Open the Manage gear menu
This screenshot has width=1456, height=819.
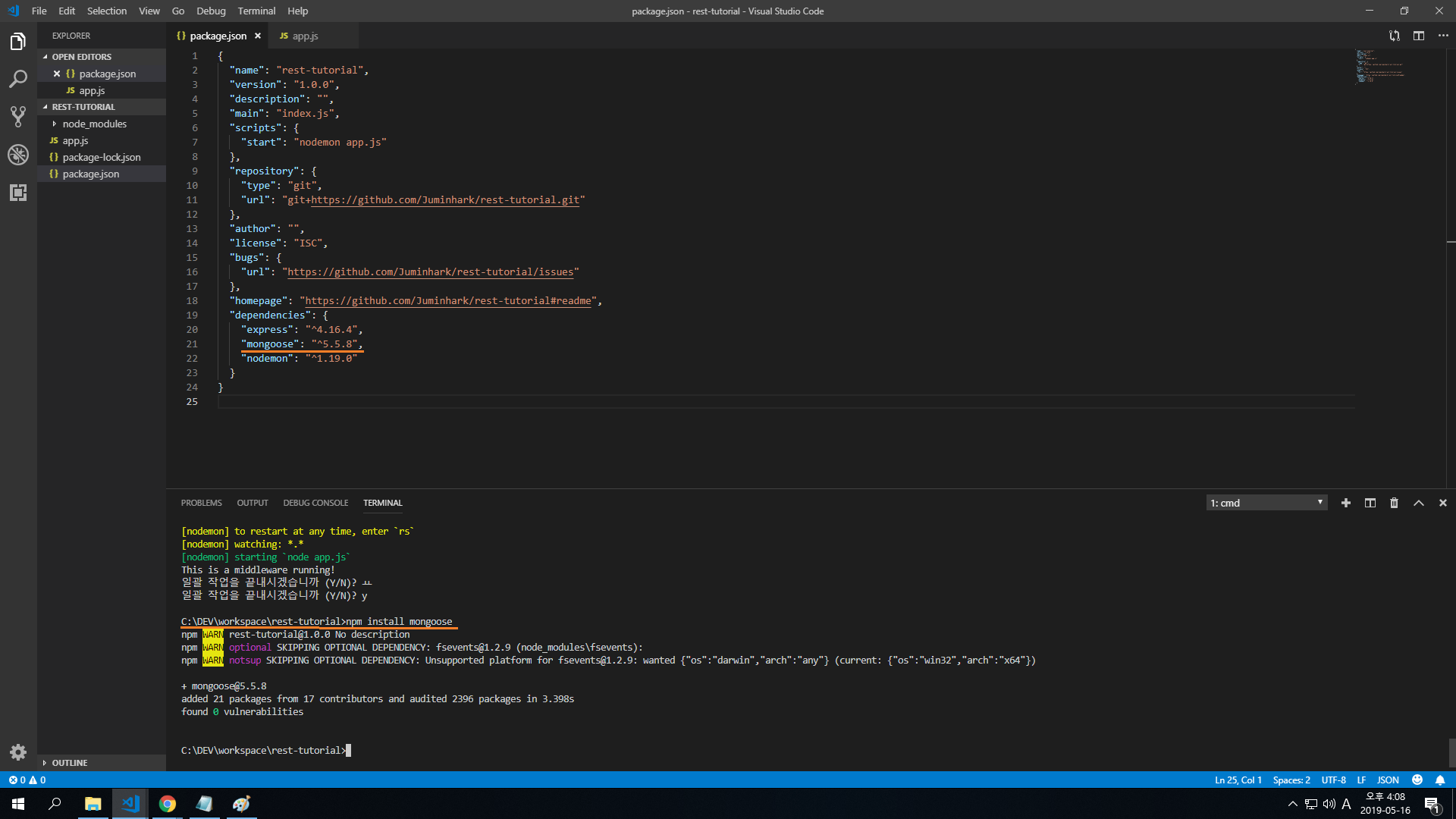click(18, 752)
